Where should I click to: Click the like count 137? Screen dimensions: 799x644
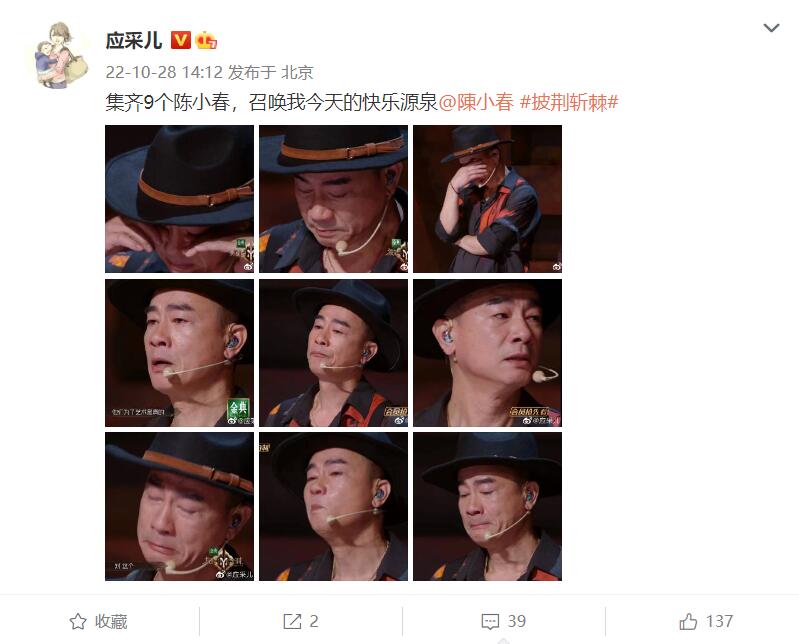click(720, 622)
